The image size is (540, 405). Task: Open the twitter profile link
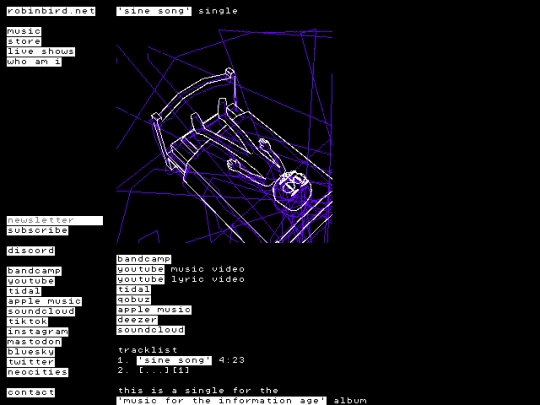click(x=31, y=362)
